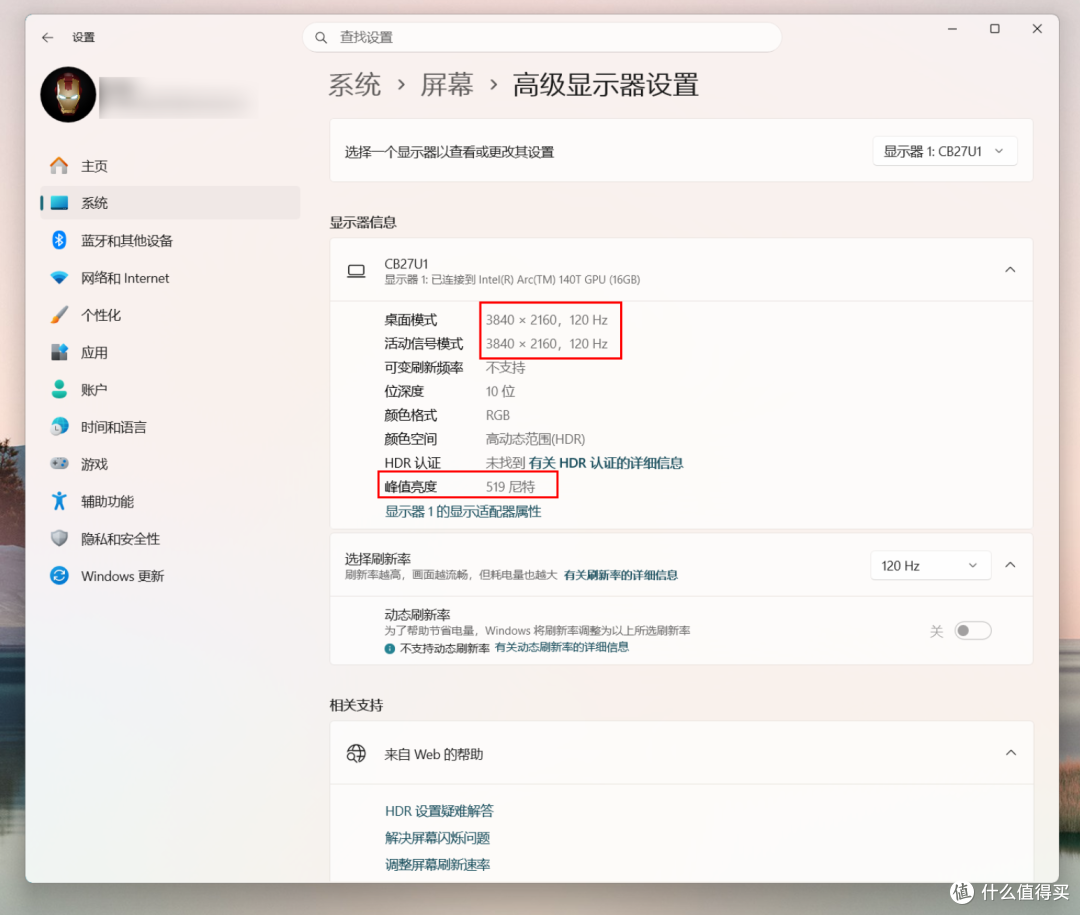
Task: Go to 隐私和安全性 settings
Action: [169, 538]
